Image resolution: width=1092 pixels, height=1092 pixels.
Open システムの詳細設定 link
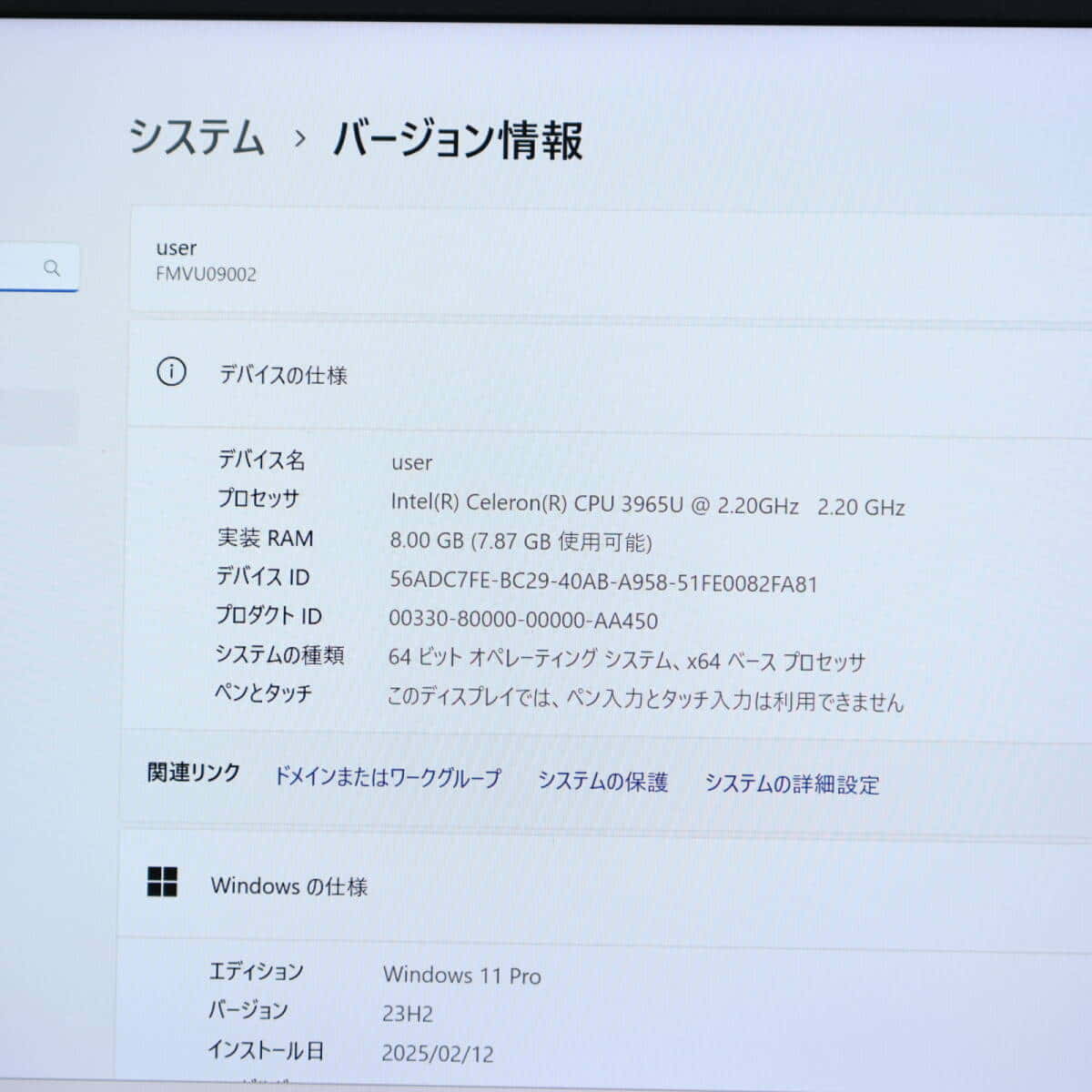792,784
